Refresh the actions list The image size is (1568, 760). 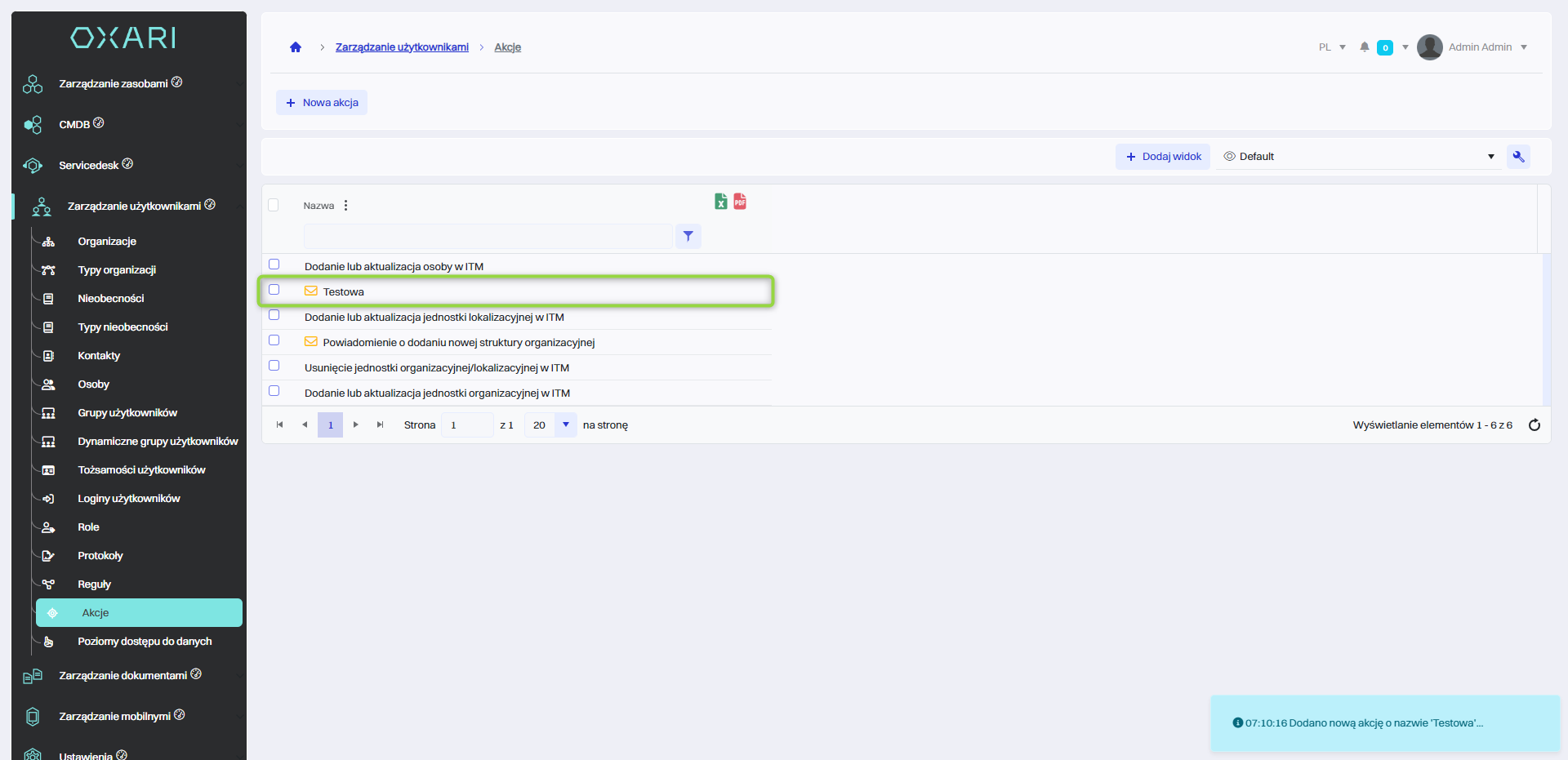pyautogui.click(x=1534, y=425)
